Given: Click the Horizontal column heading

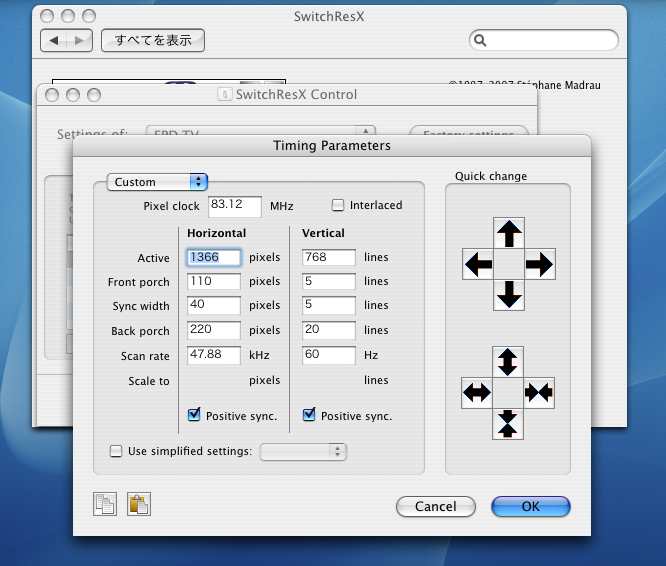Looking at the screenshot, I should pyautogui.click(x=217, y=233).
